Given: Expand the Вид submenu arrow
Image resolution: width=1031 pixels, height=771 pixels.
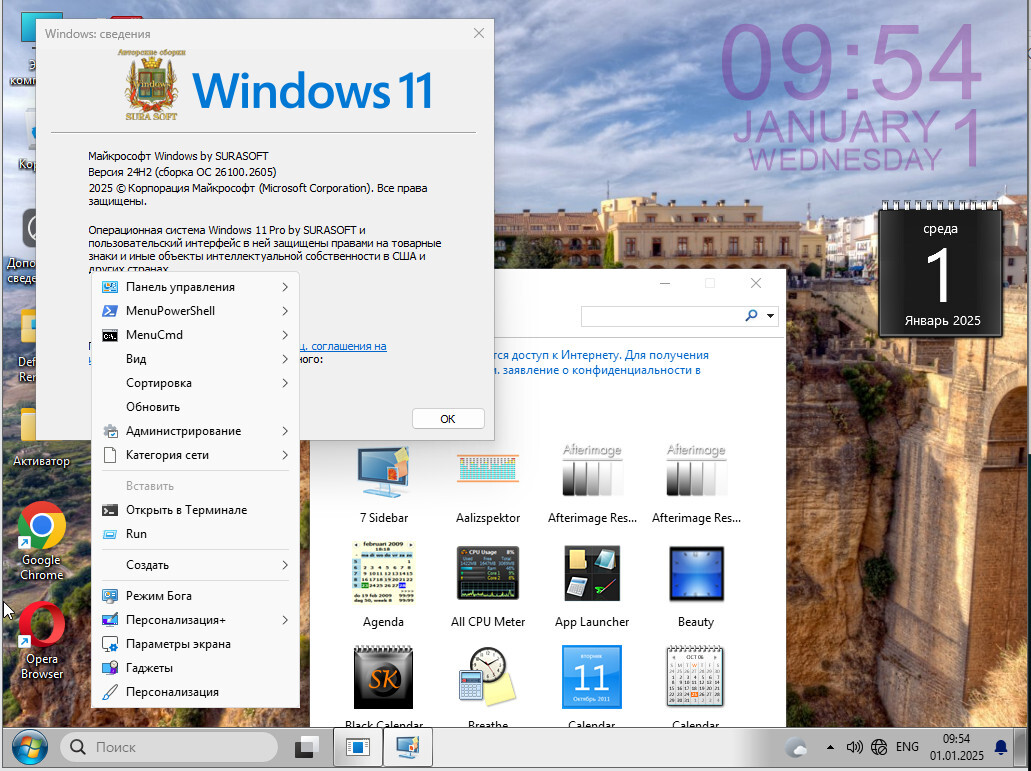Looking at the screenshot, I should (285, 359).
